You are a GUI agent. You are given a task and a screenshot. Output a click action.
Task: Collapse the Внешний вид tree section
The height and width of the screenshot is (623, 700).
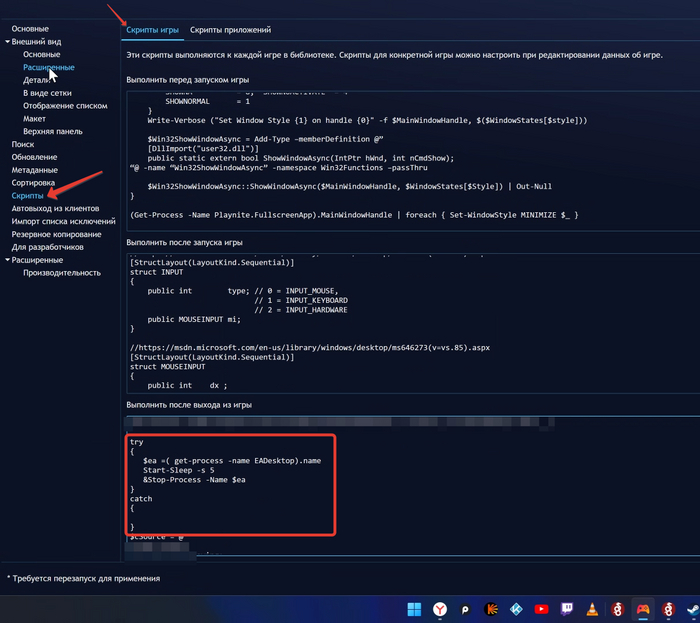(x=8, y=42)
